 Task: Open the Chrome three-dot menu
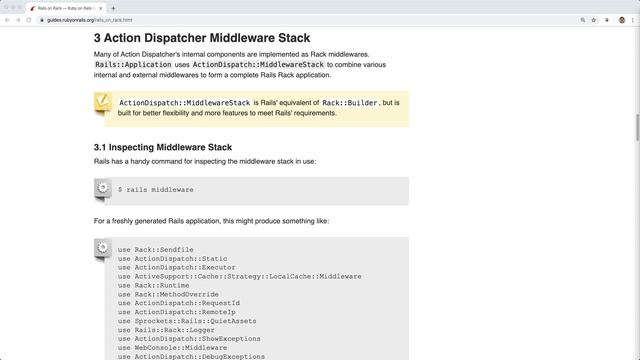[x=633, y=20]
